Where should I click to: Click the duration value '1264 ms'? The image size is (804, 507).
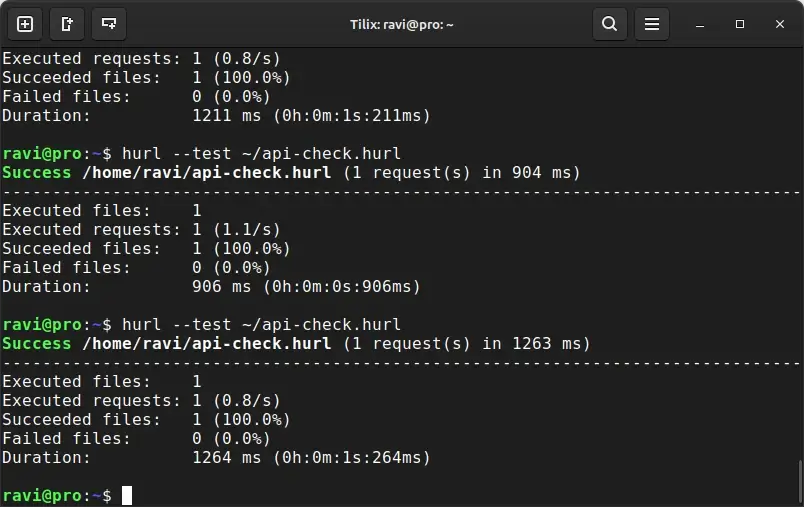coord(227,457)
